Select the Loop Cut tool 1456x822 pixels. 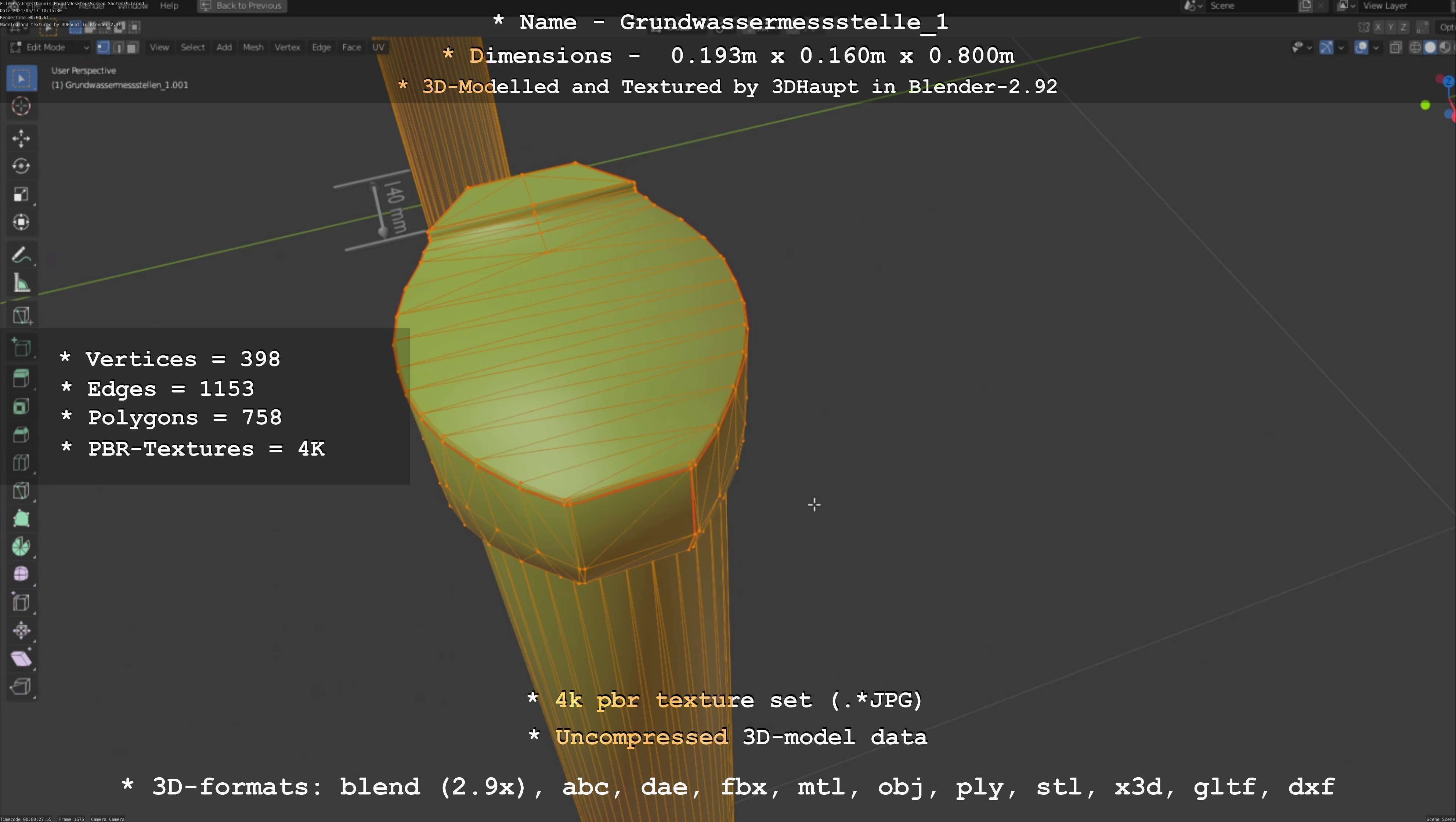coord(21,463)
